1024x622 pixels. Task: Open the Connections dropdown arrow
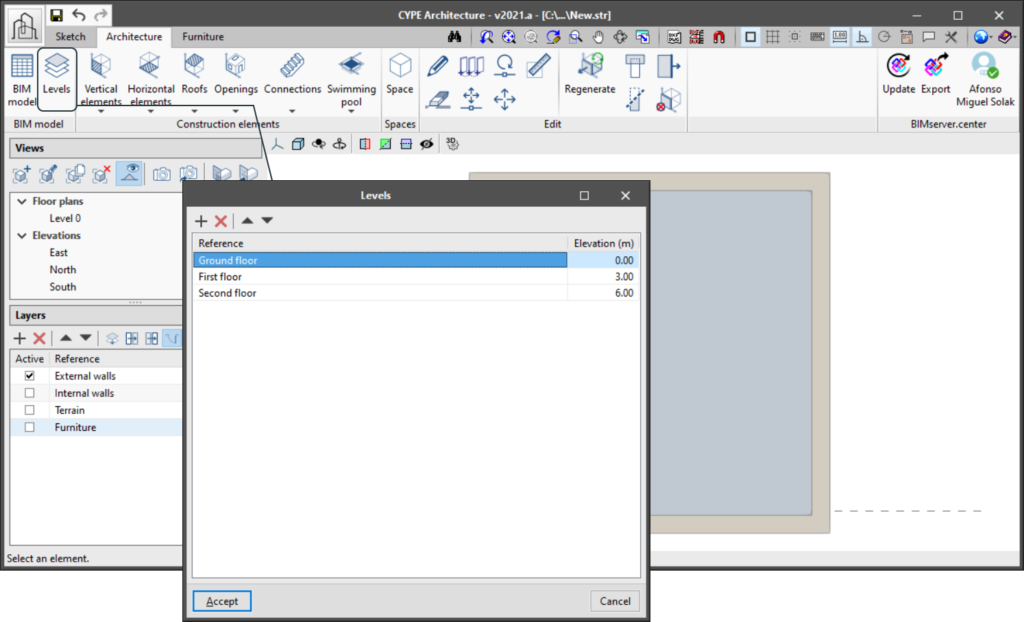[x=292, y=111]
